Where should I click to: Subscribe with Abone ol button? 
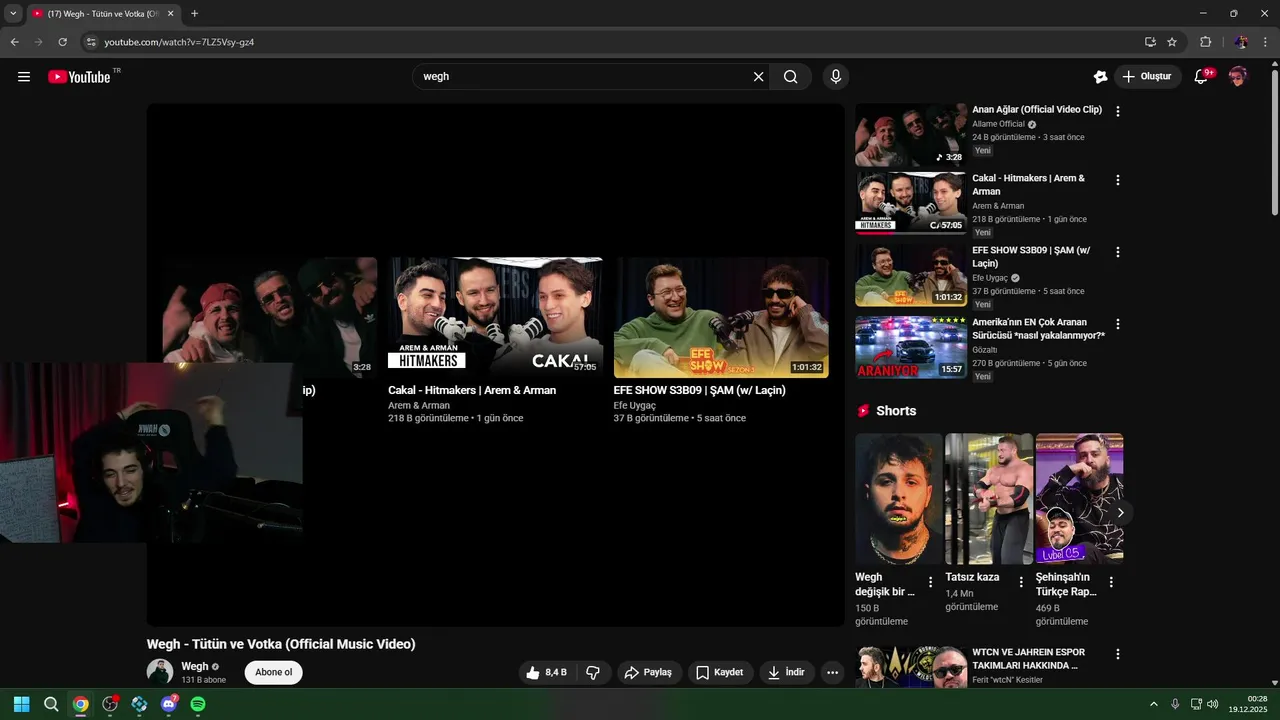click(273, 672)
